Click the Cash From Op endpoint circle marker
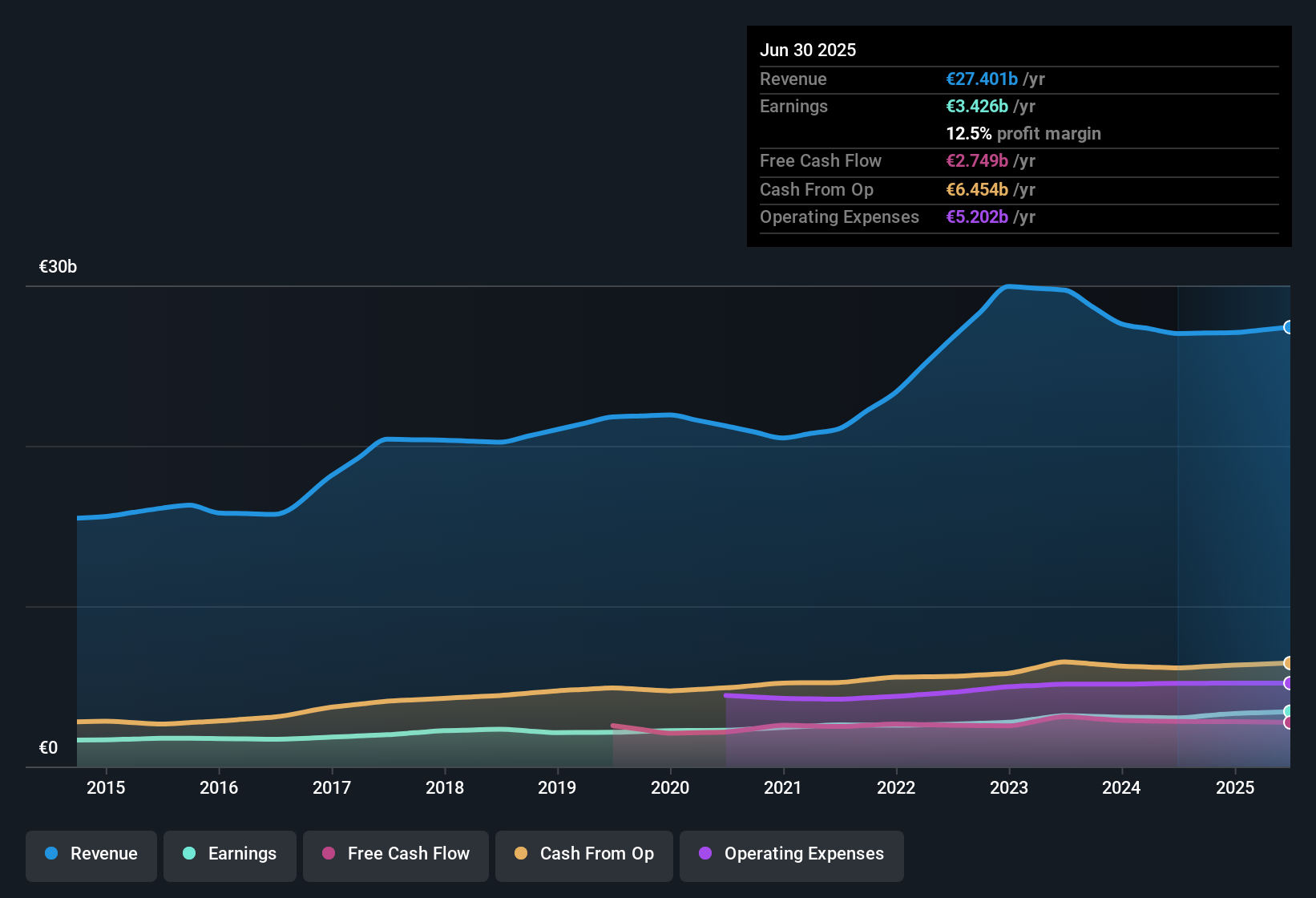 tap(1289, 663)
